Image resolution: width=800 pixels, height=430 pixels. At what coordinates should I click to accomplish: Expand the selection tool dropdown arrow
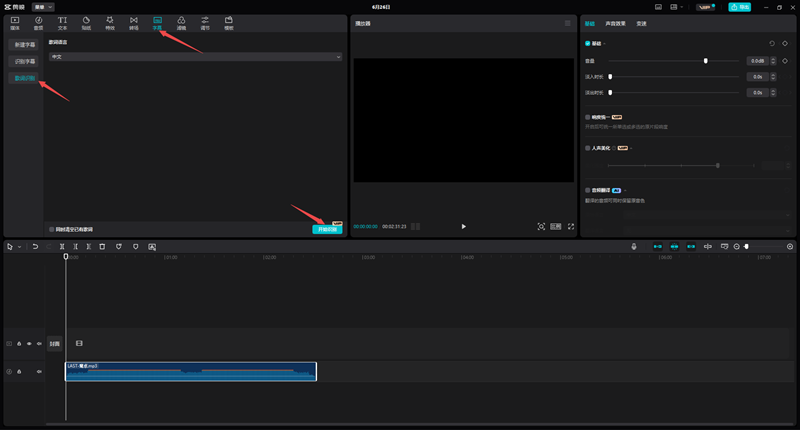pos(19,246)
